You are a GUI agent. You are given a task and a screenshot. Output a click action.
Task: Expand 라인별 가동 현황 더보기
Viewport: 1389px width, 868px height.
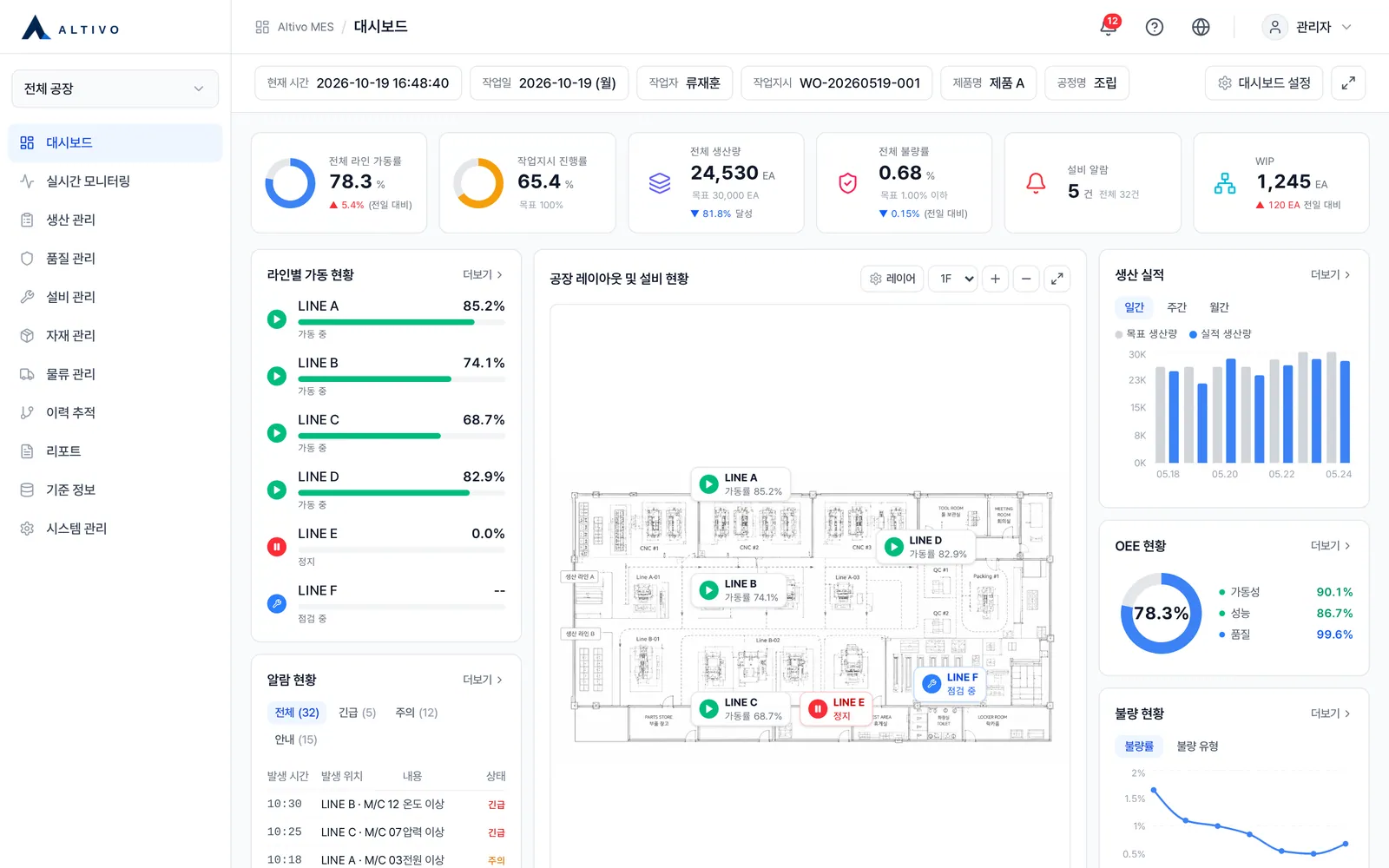482,274
